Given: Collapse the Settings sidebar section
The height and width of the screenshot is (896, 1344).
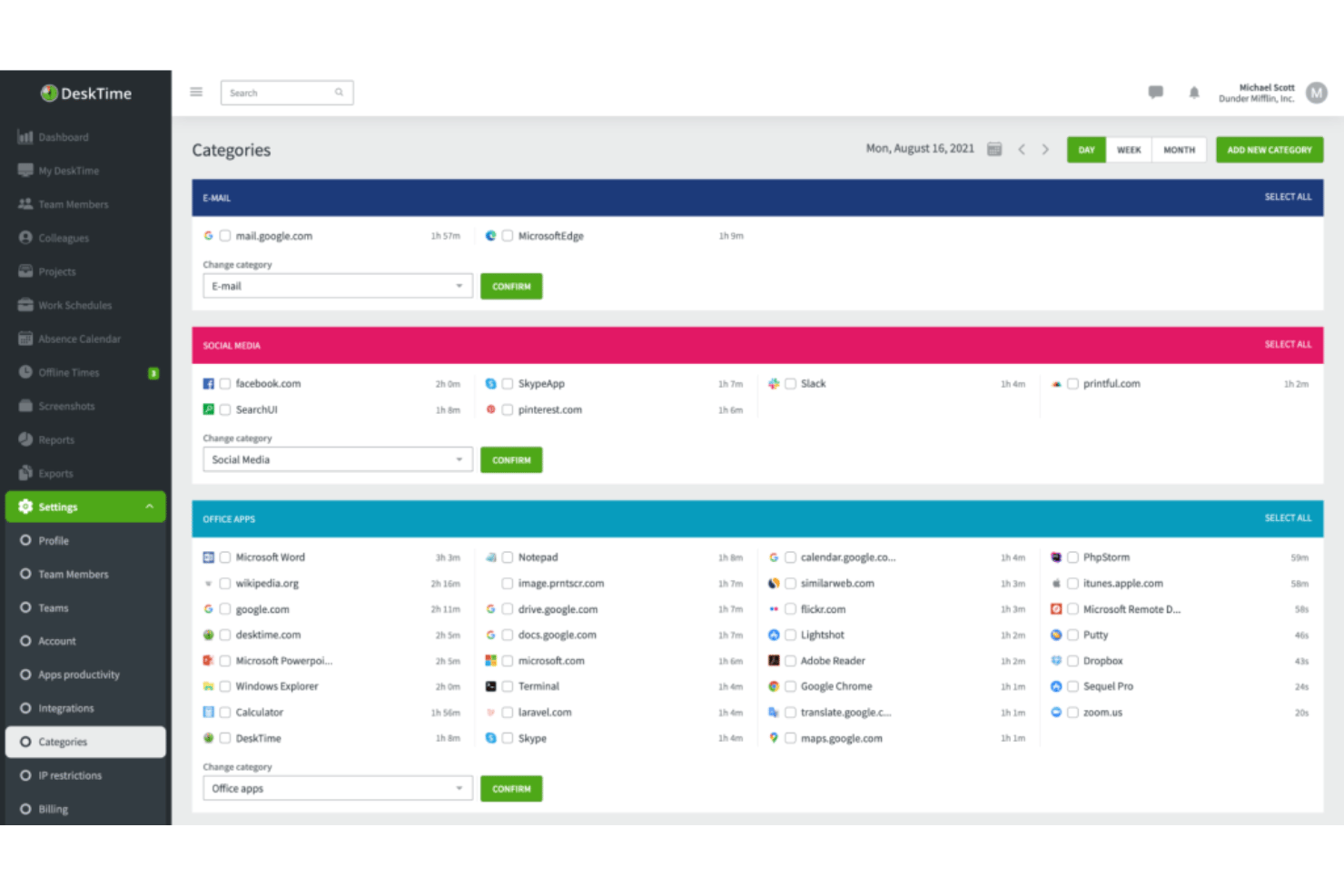Looking at the screenshot, I should (x=149, y=507).
